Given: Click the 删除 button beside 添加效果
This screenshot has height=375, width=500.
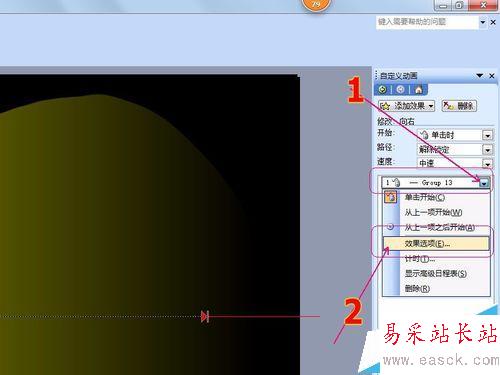Looking at the screenshot, I should (459, 106).
